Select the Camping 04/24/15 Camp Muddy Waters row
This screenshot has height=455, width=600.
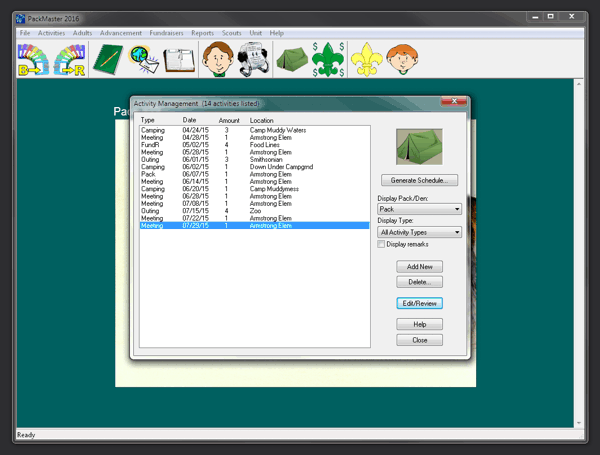[254, 130]
